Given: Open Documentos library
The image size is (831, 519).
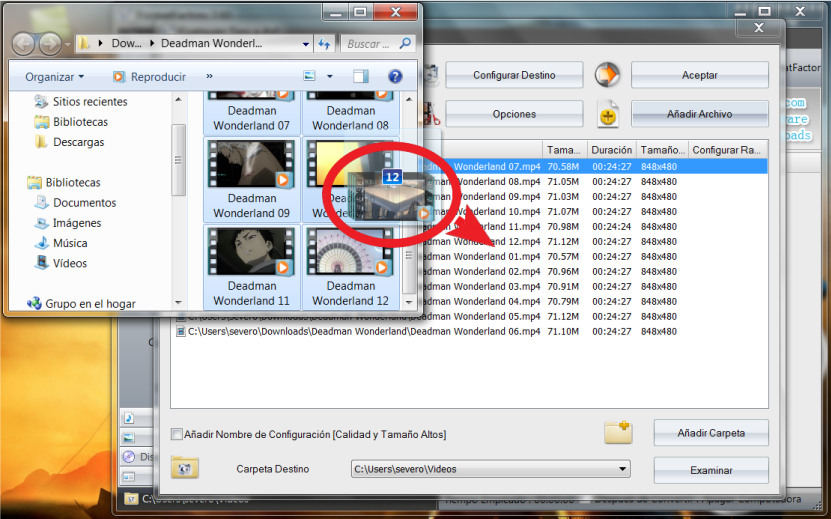Looking at the screenshot, I should pyautogui.click(x=75, y=203).
